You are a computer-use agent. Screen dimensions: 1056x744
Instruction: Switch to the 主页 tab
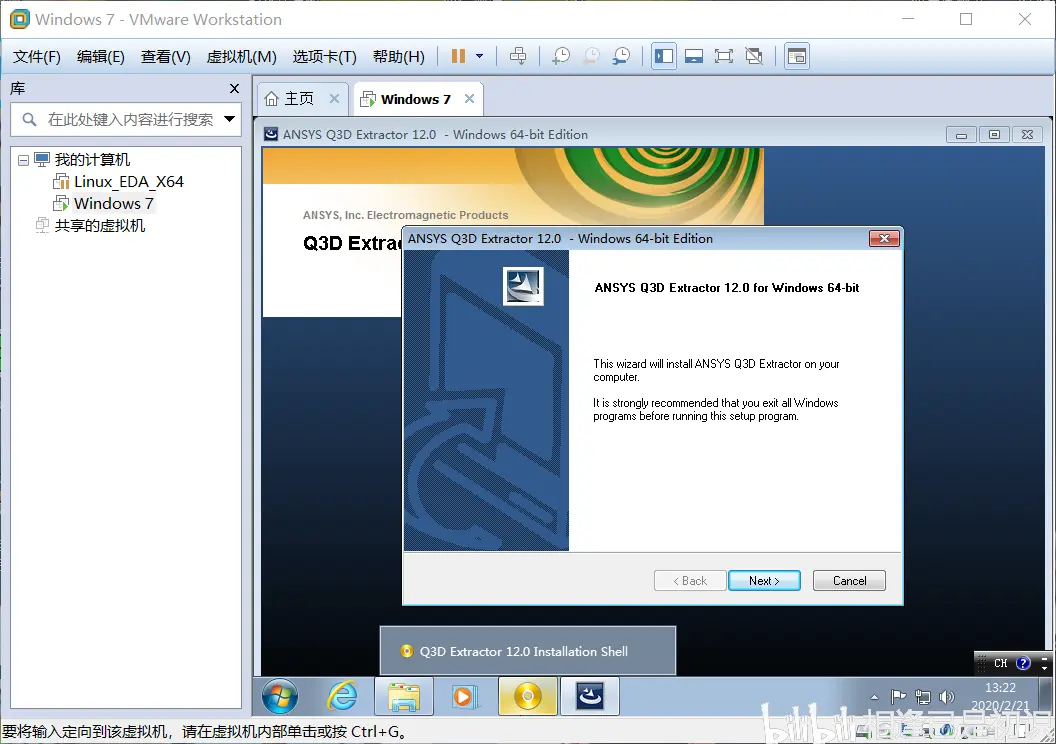pyautogui.click(x=299, y=99)
